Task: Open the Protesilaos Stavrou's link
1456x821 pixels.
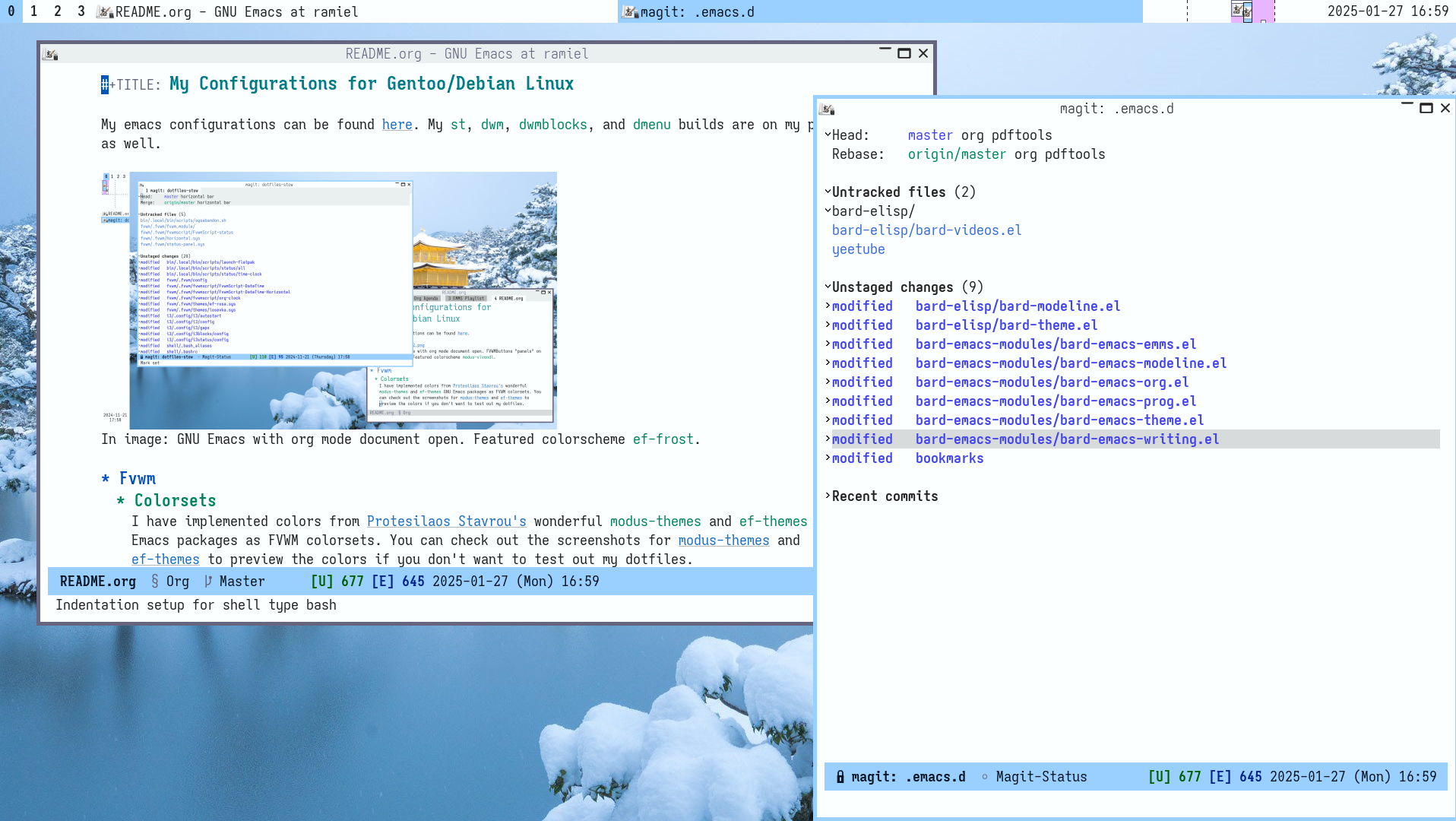Action: point(447,521)
